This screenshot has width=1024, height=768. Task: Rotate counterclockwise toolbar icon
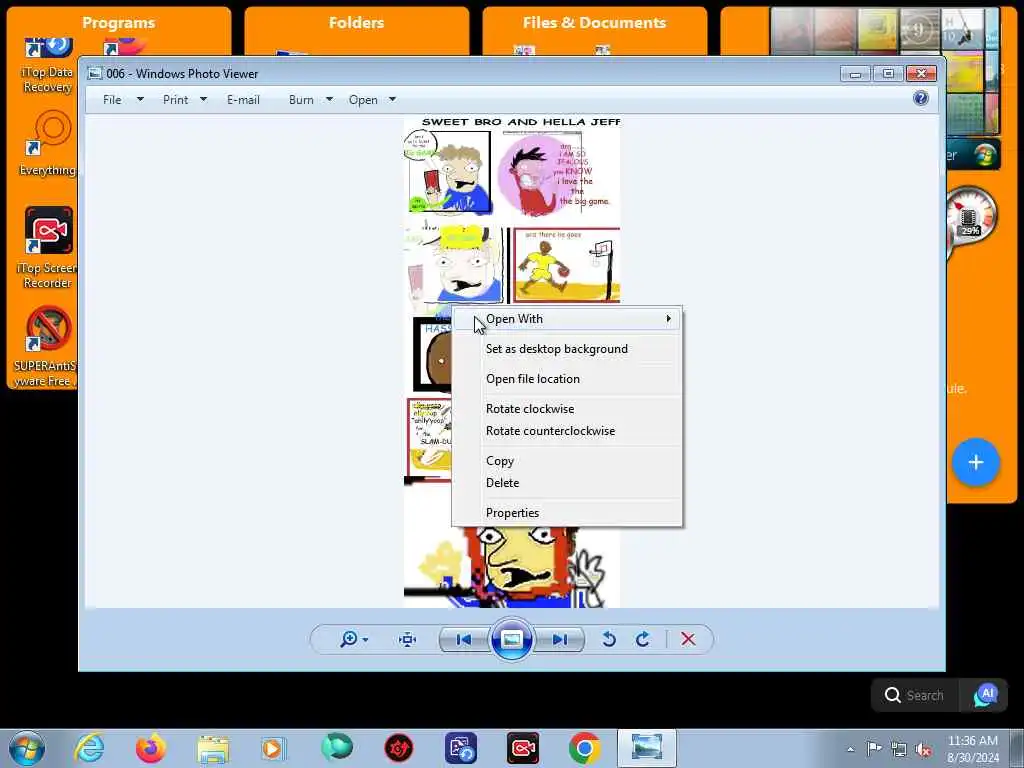coord(609,639)
